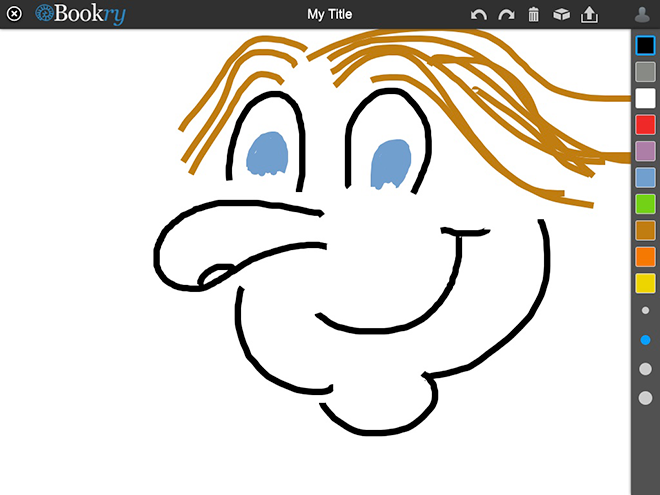Click the Bookry logo

point(80,14)
